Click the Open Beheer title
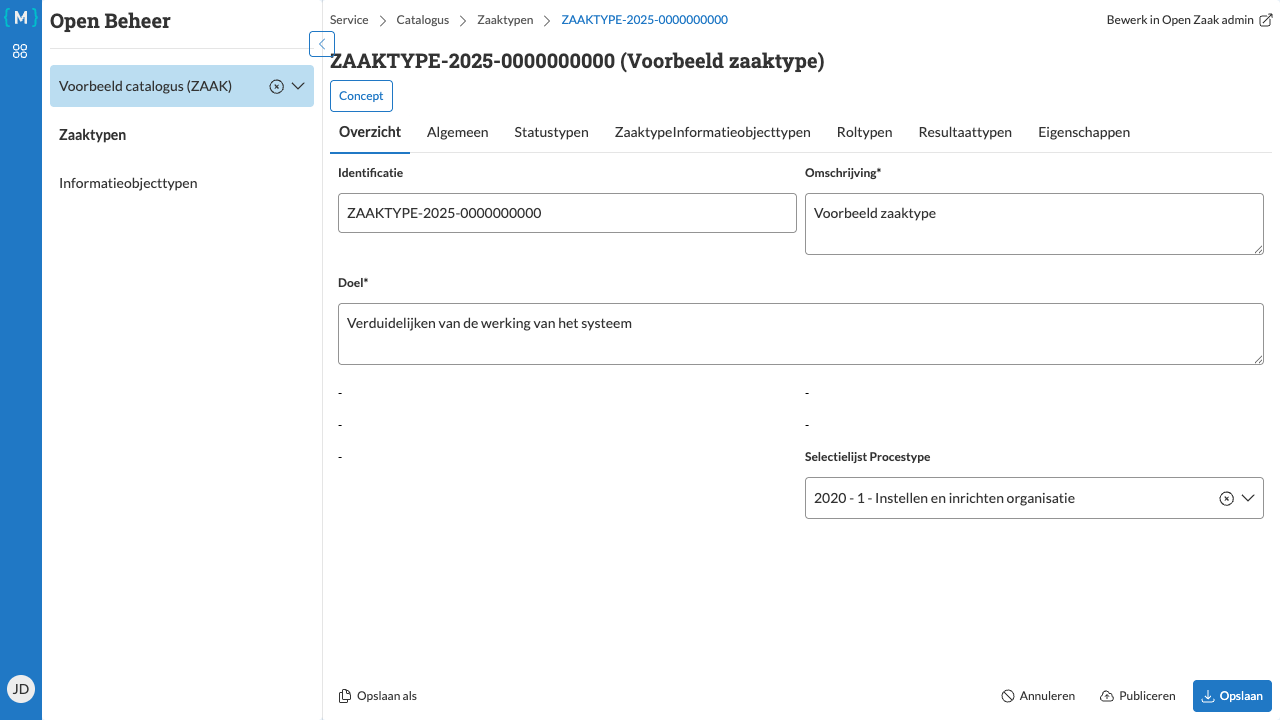The image size is (1280, 720). point(110,21)
